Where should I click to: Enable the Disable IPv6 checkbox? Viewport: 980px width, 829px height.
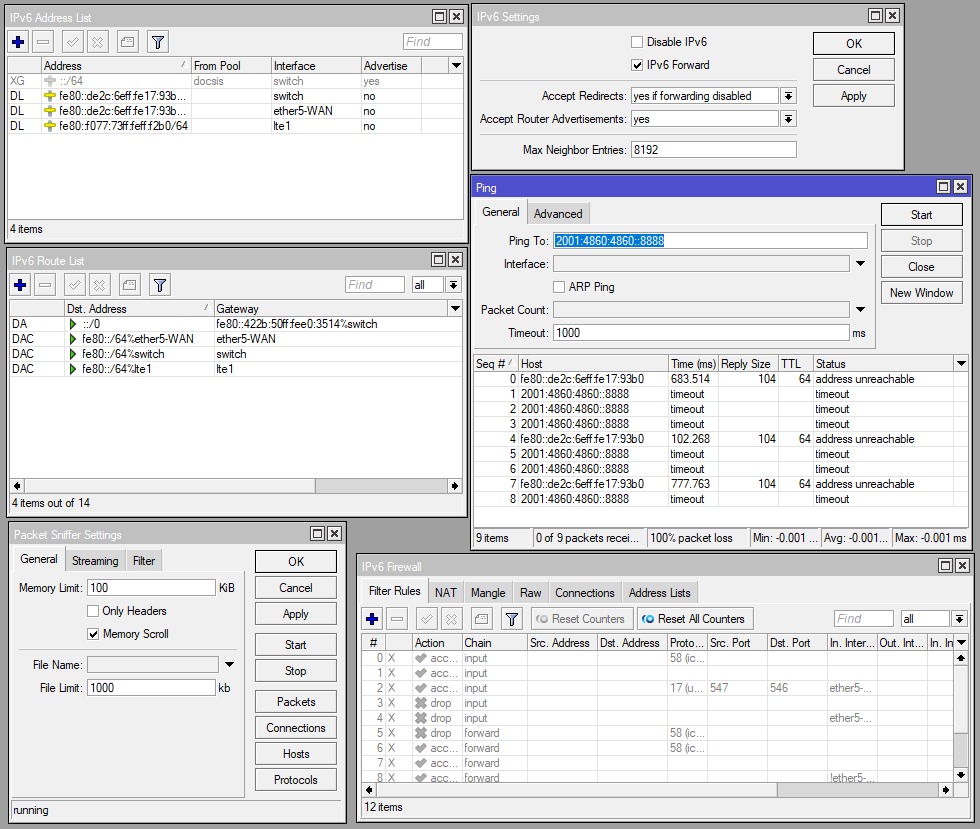pos(637,42)
